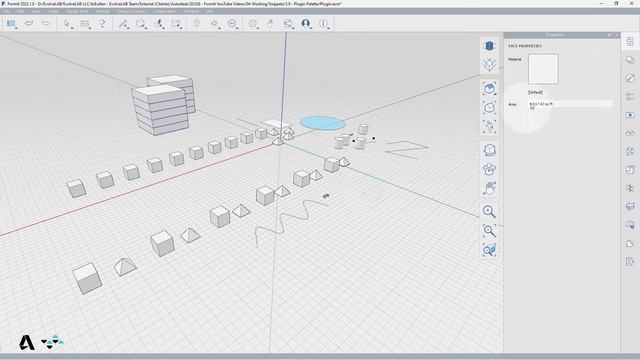Open the Content Library palette tab
Image resolution: width=640 pixels, height=360 pixels.
point(630,207)
